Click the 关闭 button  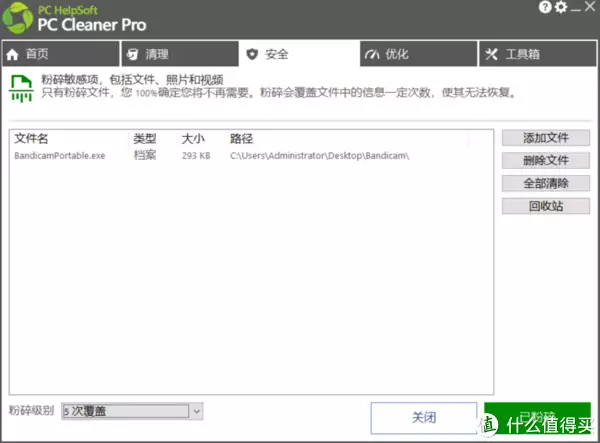click(x=424, y=418)
